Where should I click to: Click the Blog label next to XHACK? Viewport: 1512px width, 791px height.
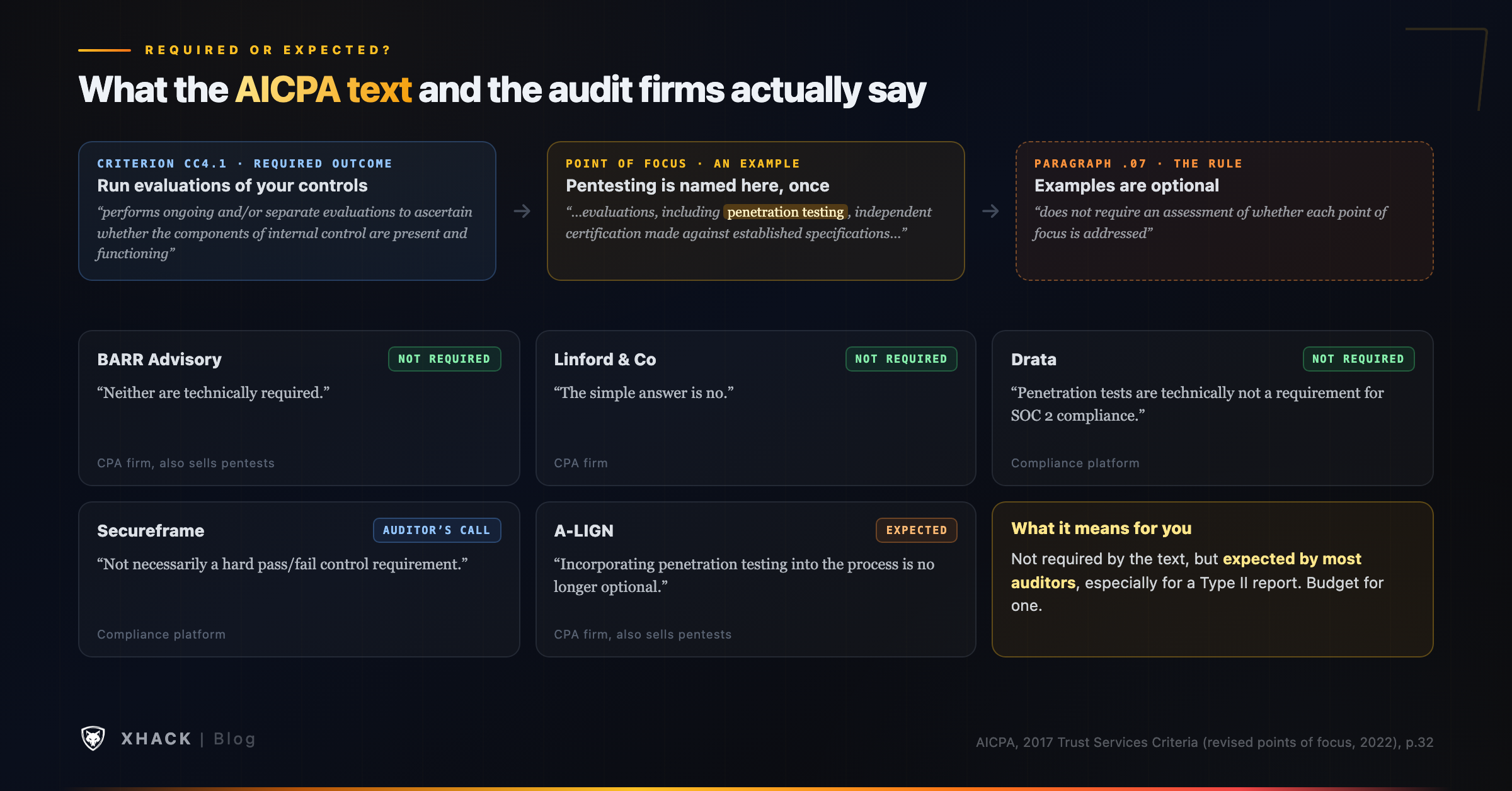234,739
